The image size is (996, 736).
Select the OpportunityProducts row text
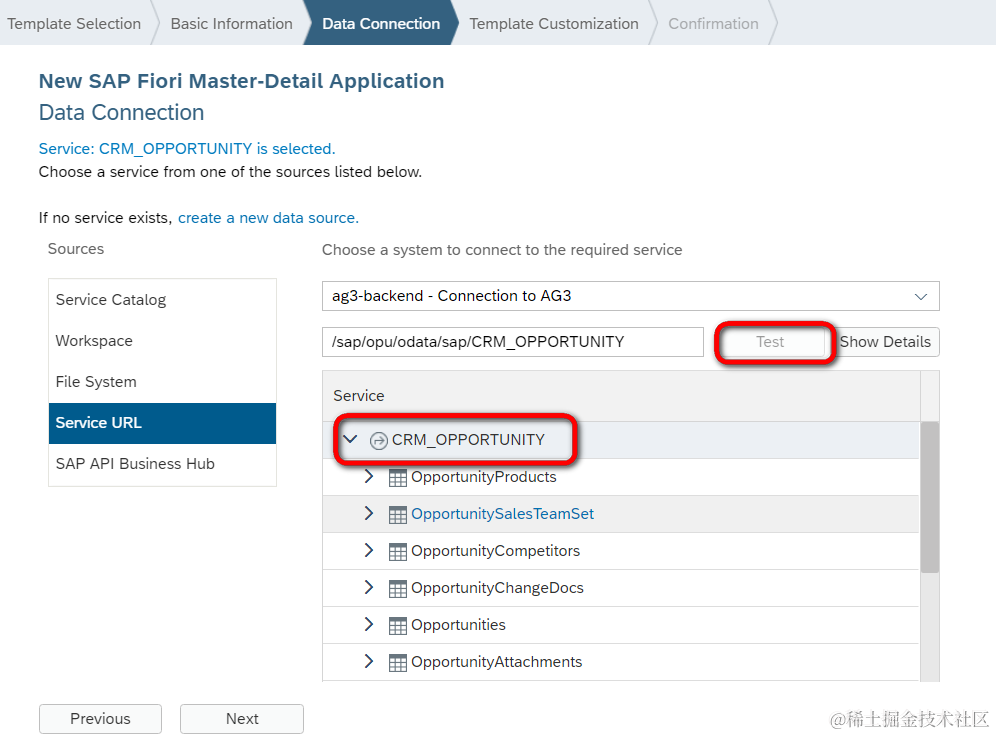point(483,477)
